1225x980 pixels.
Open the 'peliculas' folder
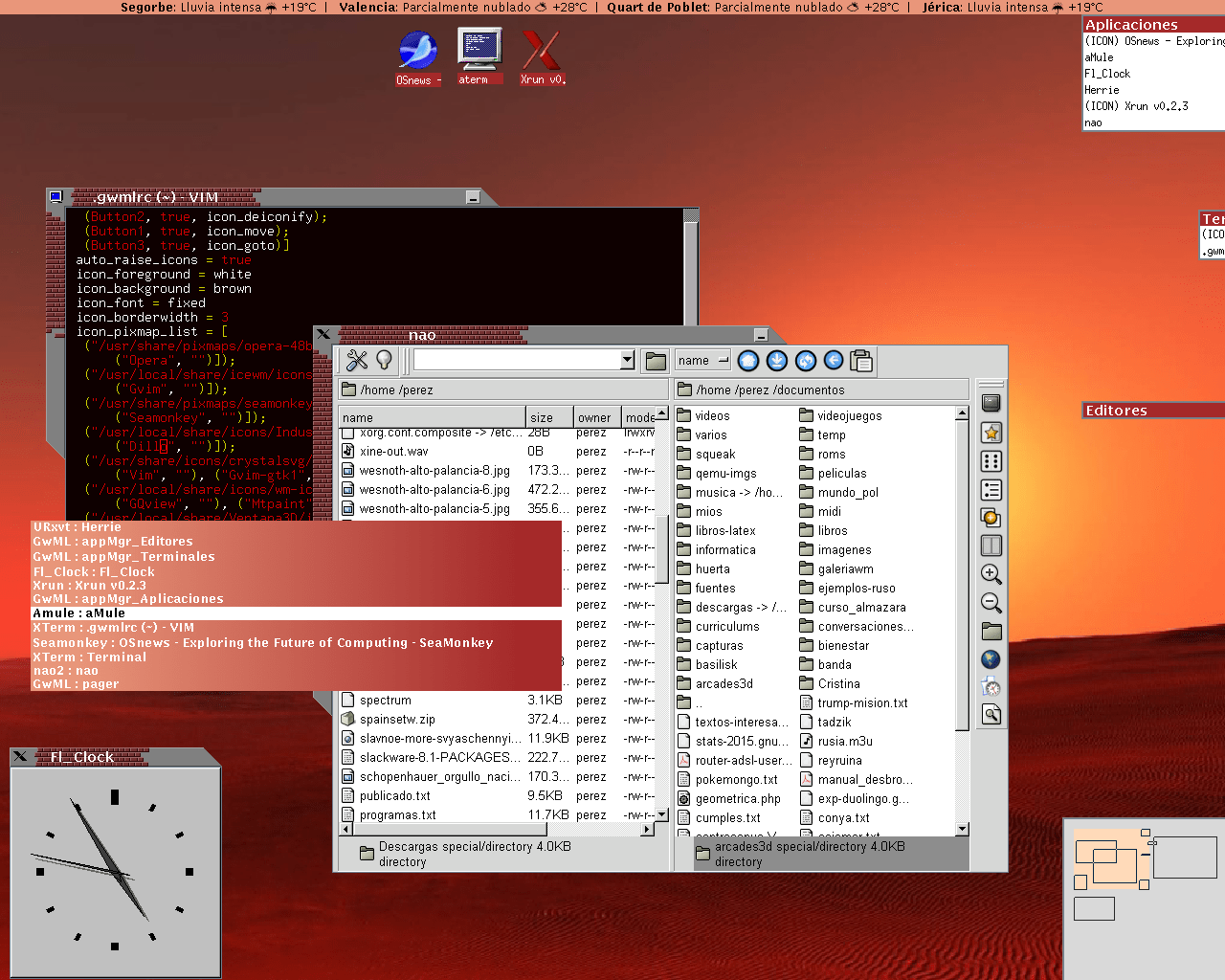pyautogui.click(x=841, y=474)
